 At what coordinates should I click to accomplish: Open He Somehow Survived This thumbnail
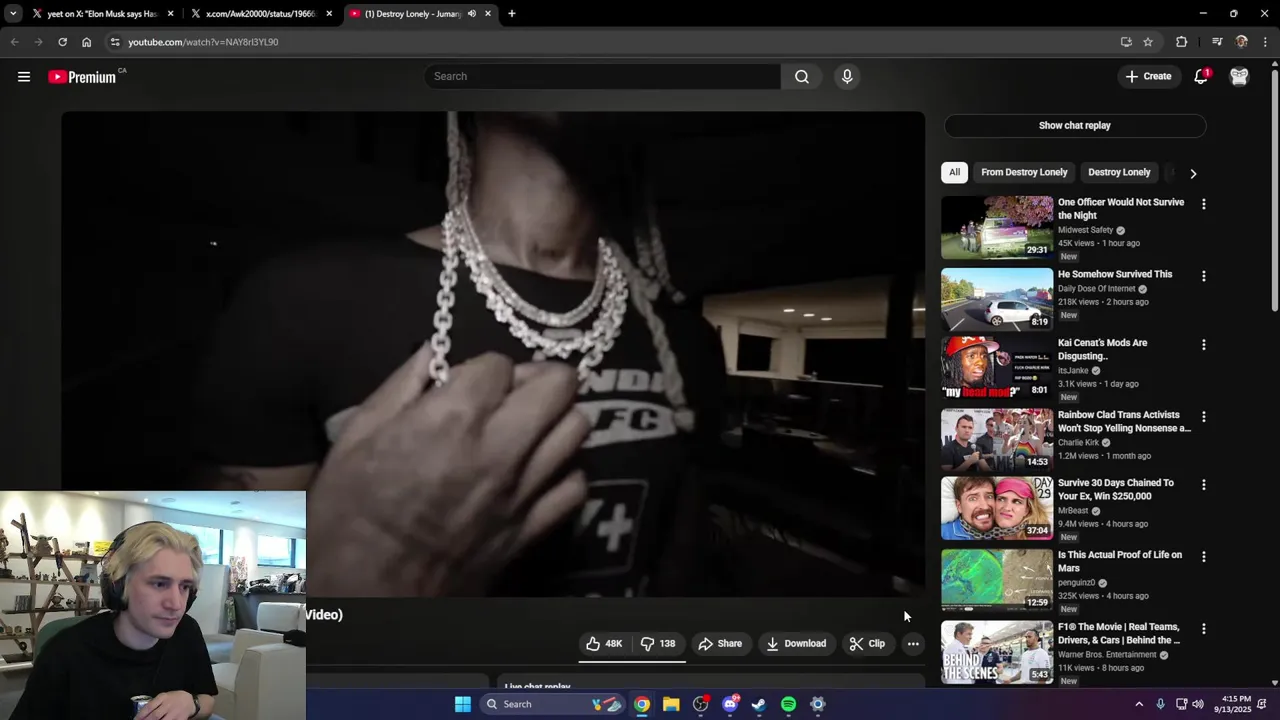coord(997,299)
